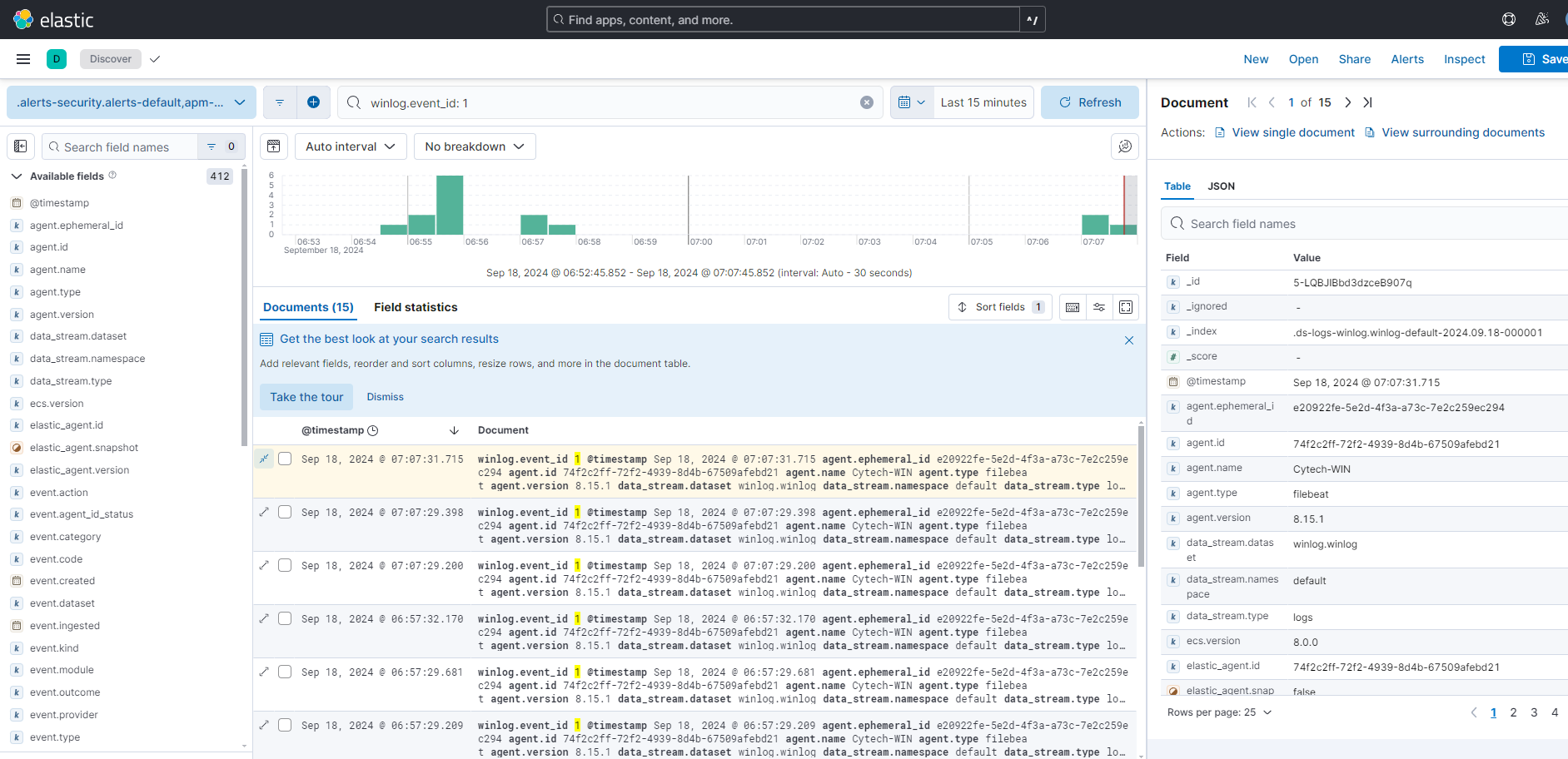Switch to Field statistics tab
Viewport: 1568px width, 759px height.
[x=416, y=307]
